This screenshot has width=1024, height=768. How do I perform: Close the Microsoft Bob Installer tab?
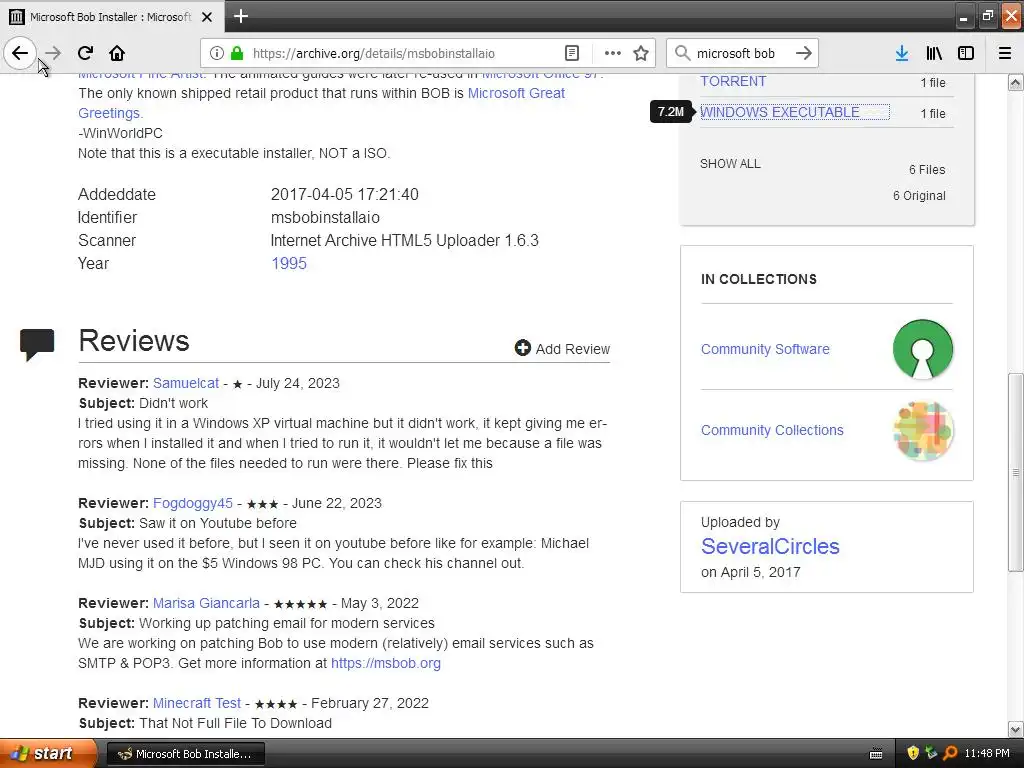point(207,17)
